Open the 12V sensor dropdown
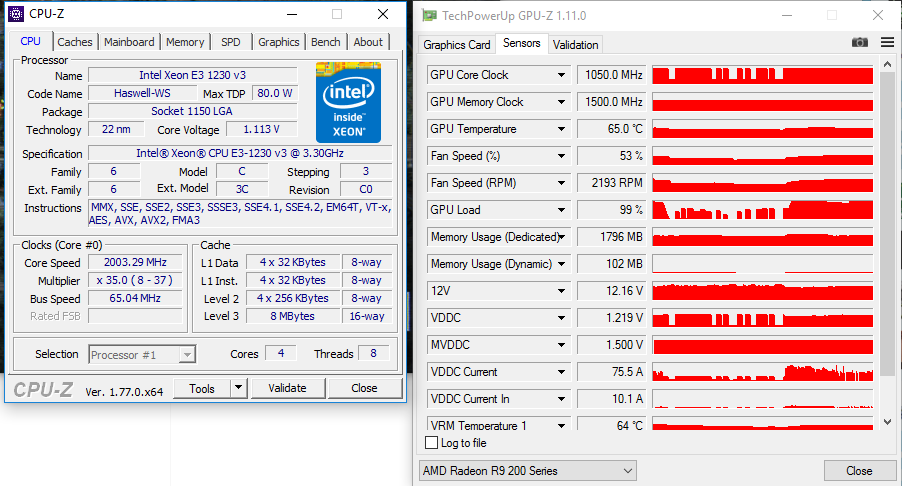 pyautogui.click(x=561, y=291)
